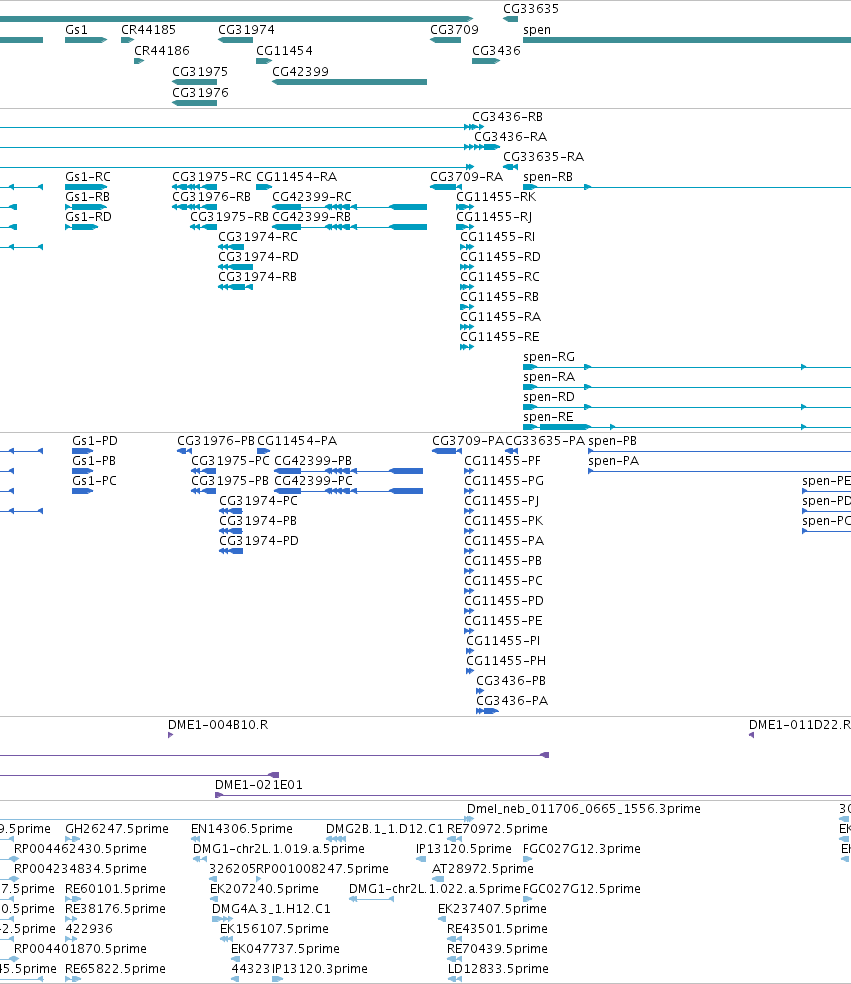
Task: Click the RE43501.5prime EST label
Action: tap(498, 929)
